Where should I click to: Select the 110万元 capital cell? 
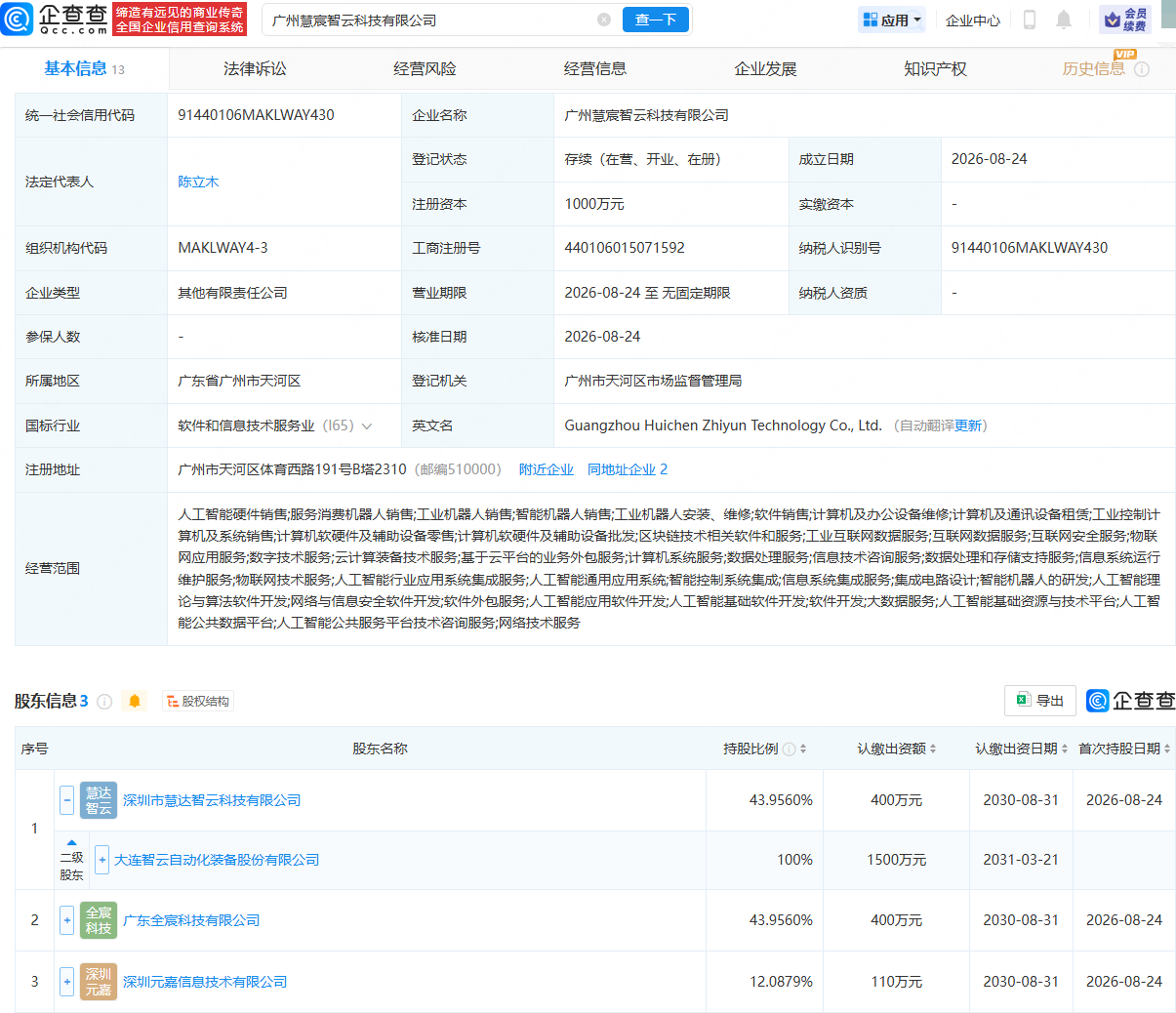coord(897,982)
